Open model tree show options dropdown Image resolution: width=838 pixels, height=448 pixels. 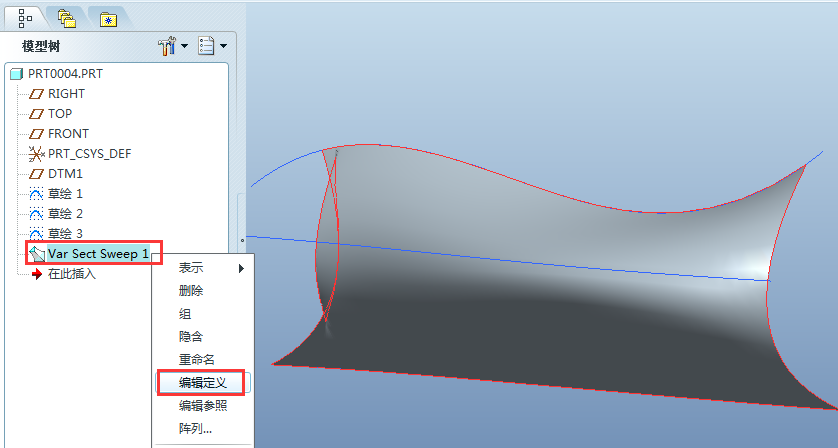point(212,46)
